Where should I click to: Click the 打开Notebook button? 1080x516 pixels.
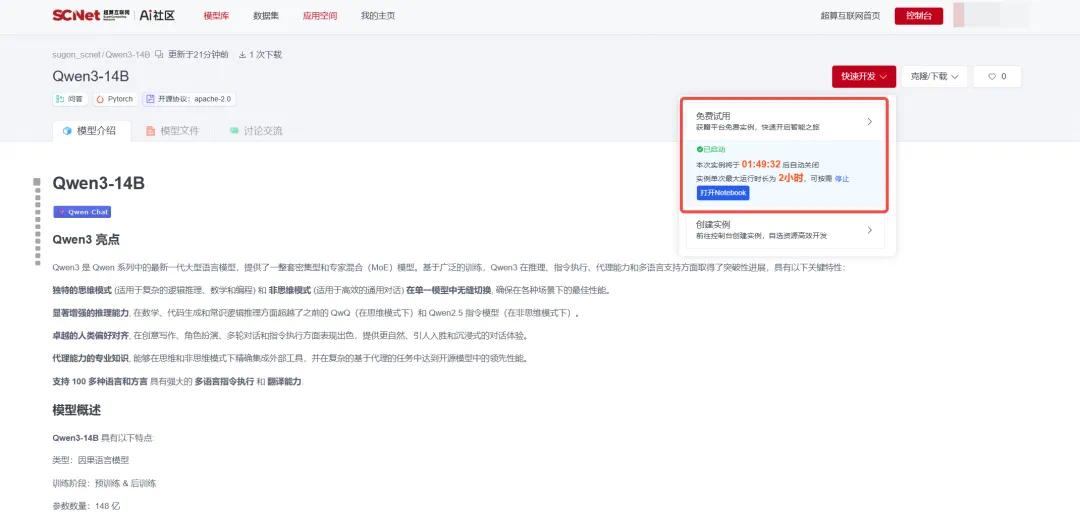point(722,193)
